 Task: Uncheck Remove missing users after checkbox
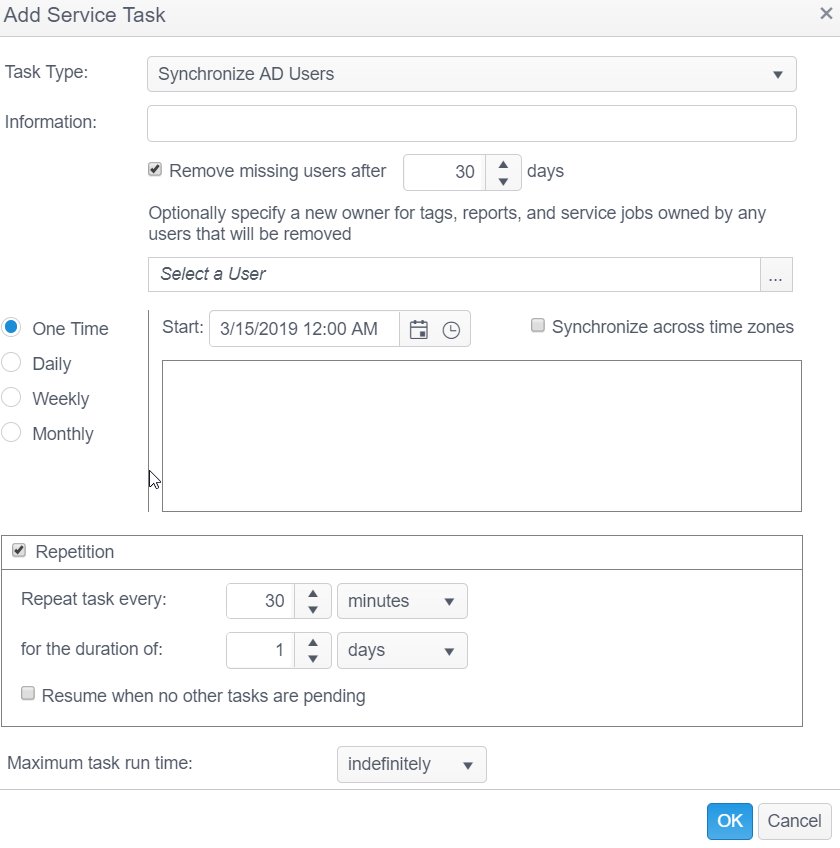[155, 170]
